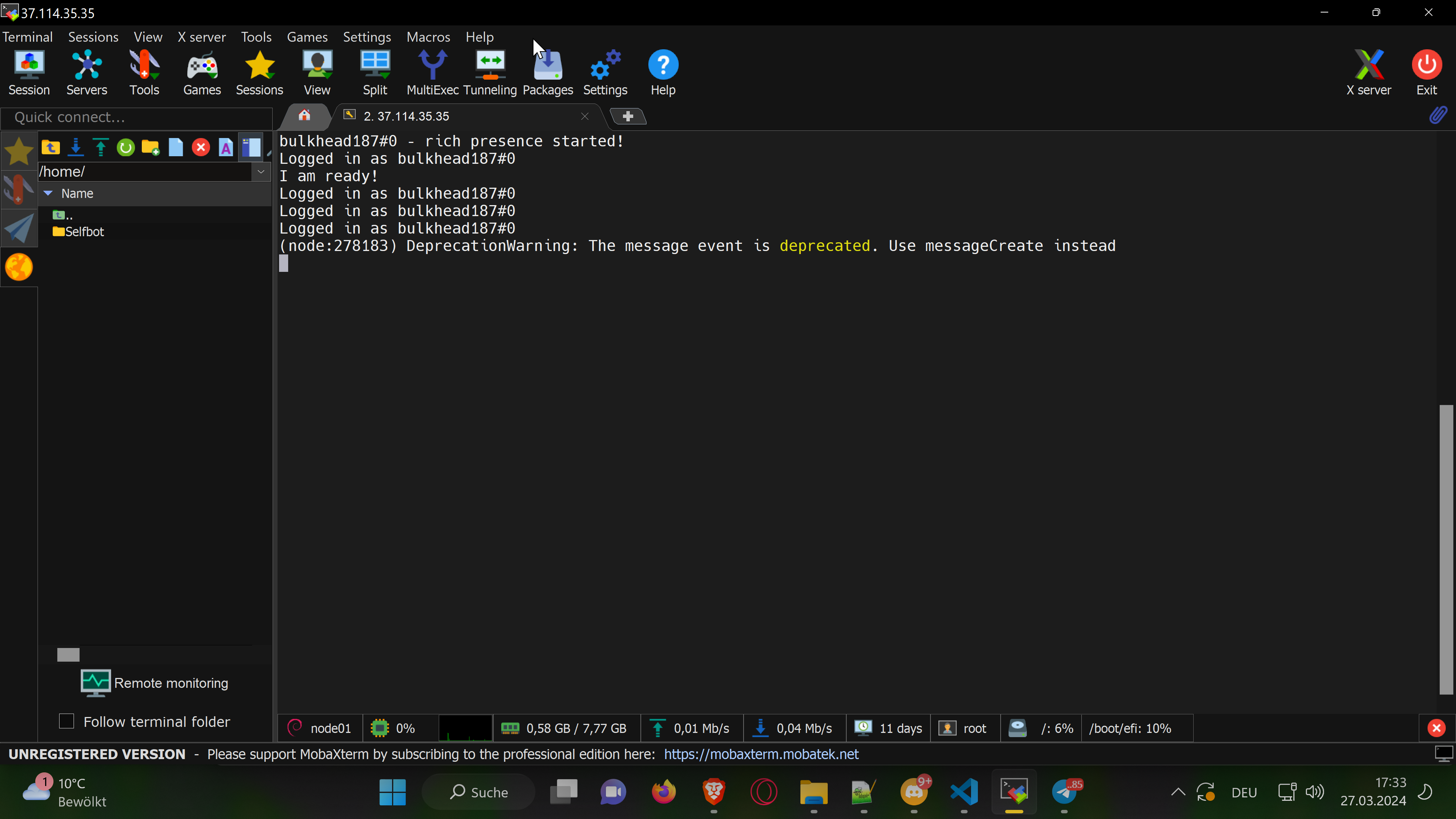Open the mobaxterm.mobatek.net link
1456x819 pixels.
761,754
